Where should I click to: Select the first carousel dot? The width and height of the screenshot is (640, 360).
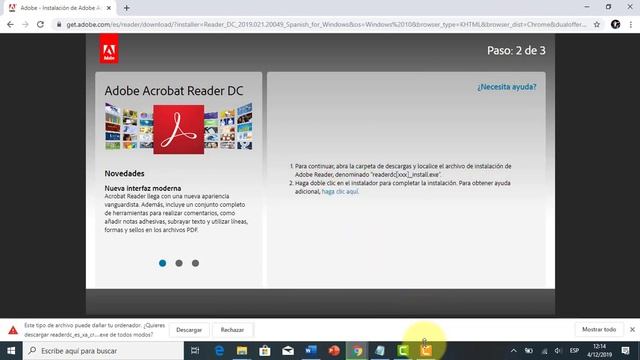point(162,263)
